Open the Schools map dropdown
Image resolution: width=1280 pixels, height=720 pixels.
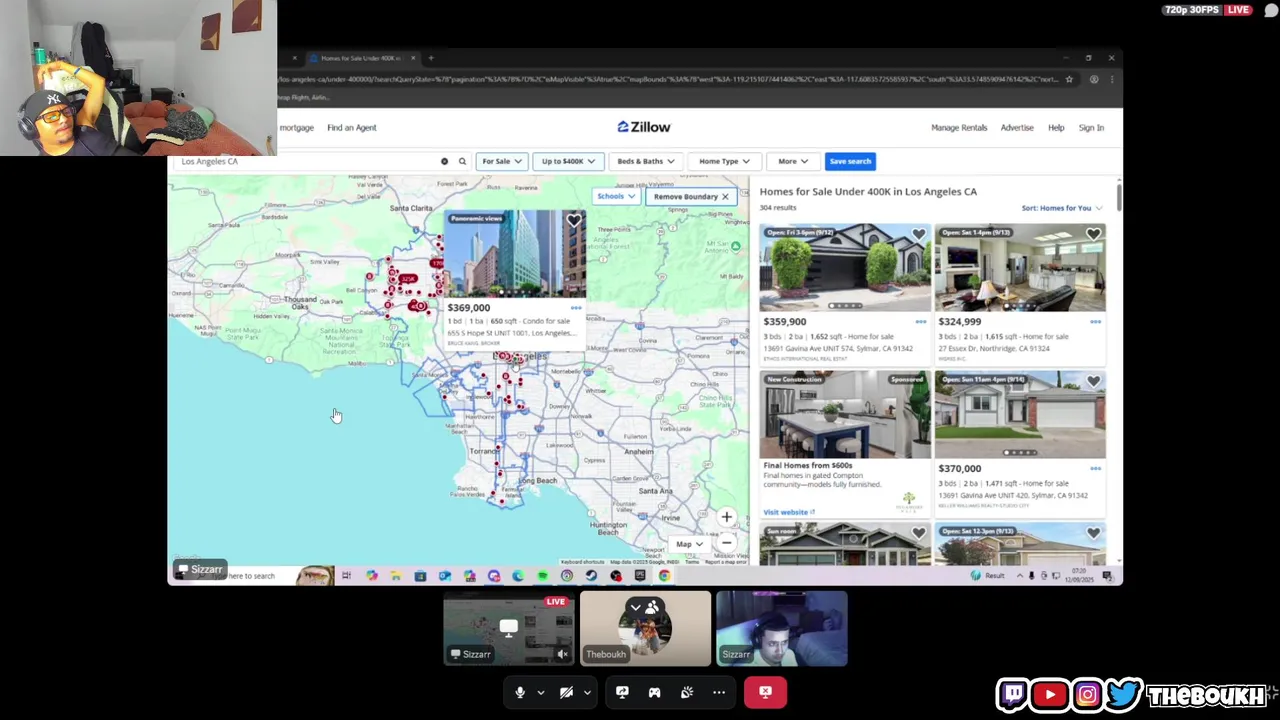click(x=616, y=197)
